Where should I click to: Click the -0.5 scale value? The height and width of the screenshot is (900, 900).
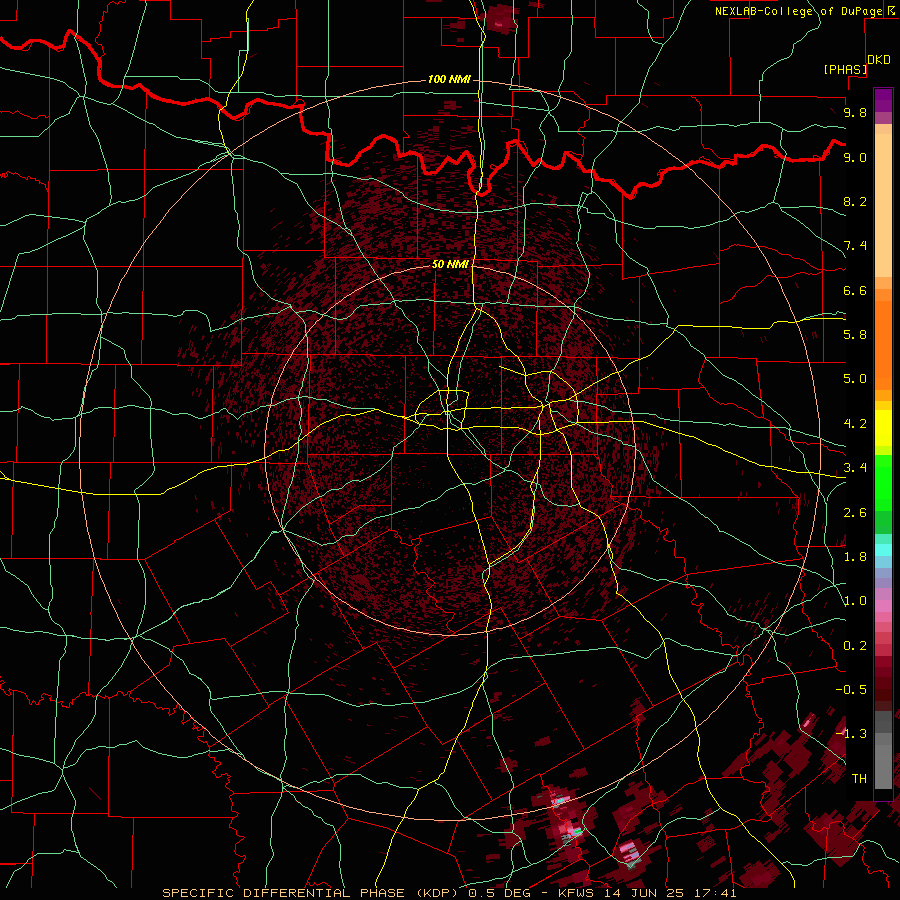(x=851, y=690)
